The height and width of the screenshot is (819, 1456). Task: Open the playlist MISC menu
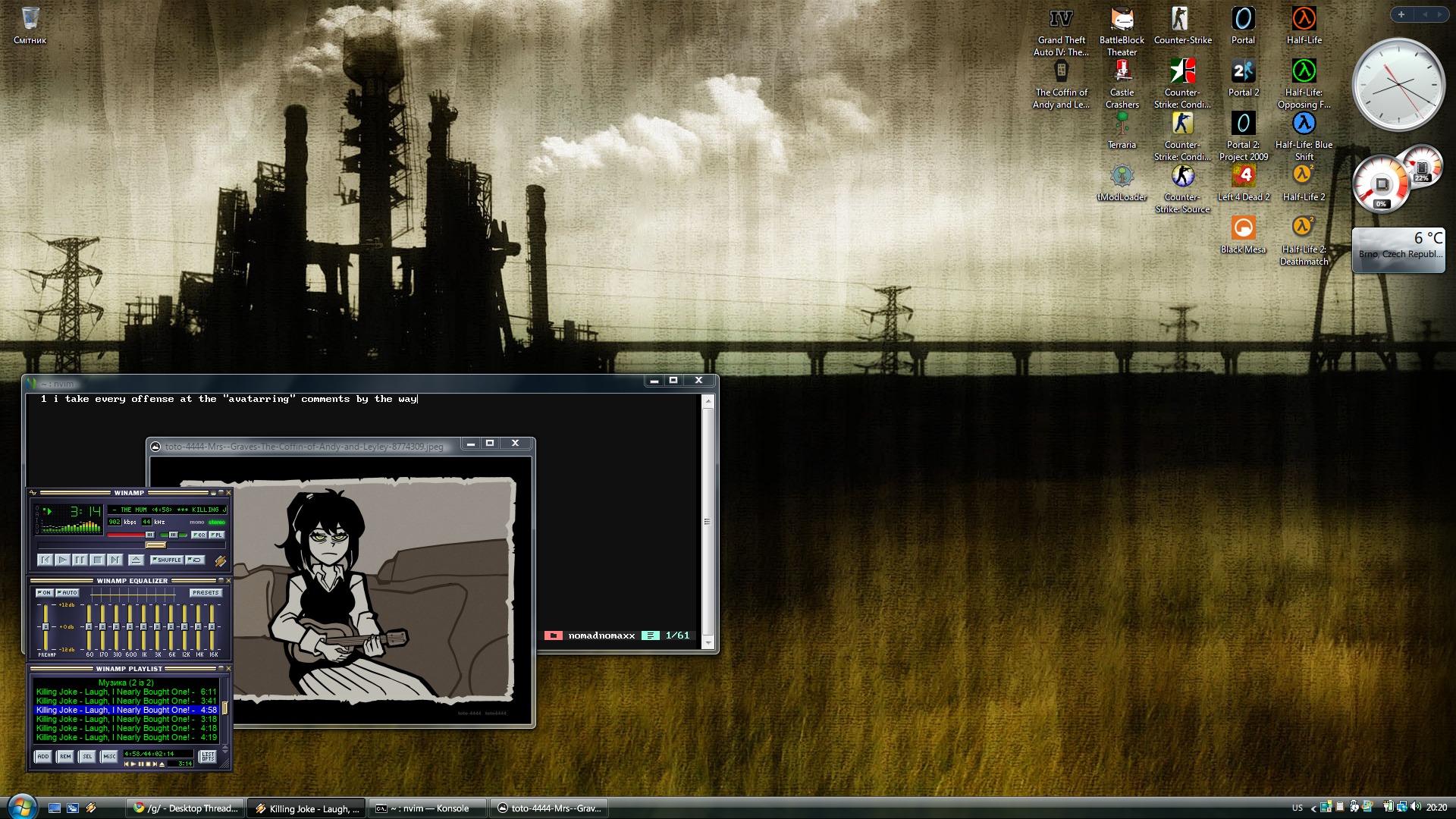pos(109,756)
